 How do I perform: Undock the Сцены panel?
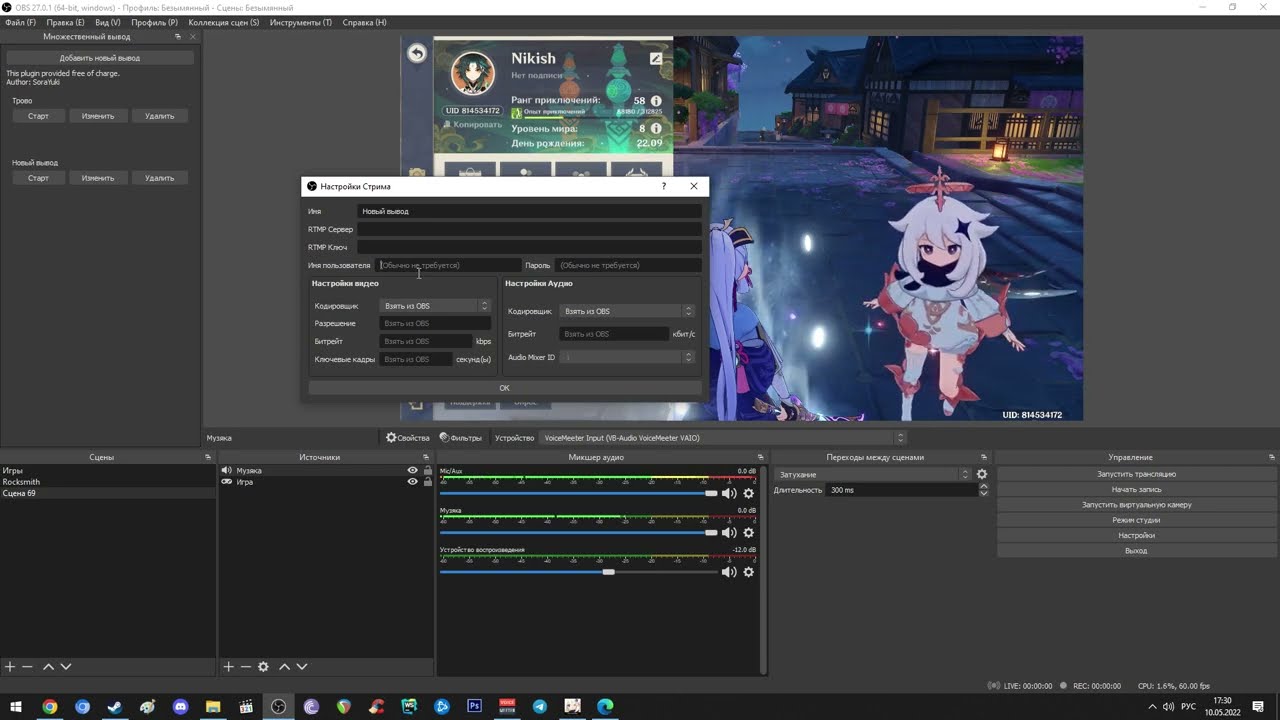pyautogui.click(x=208, y=457)
